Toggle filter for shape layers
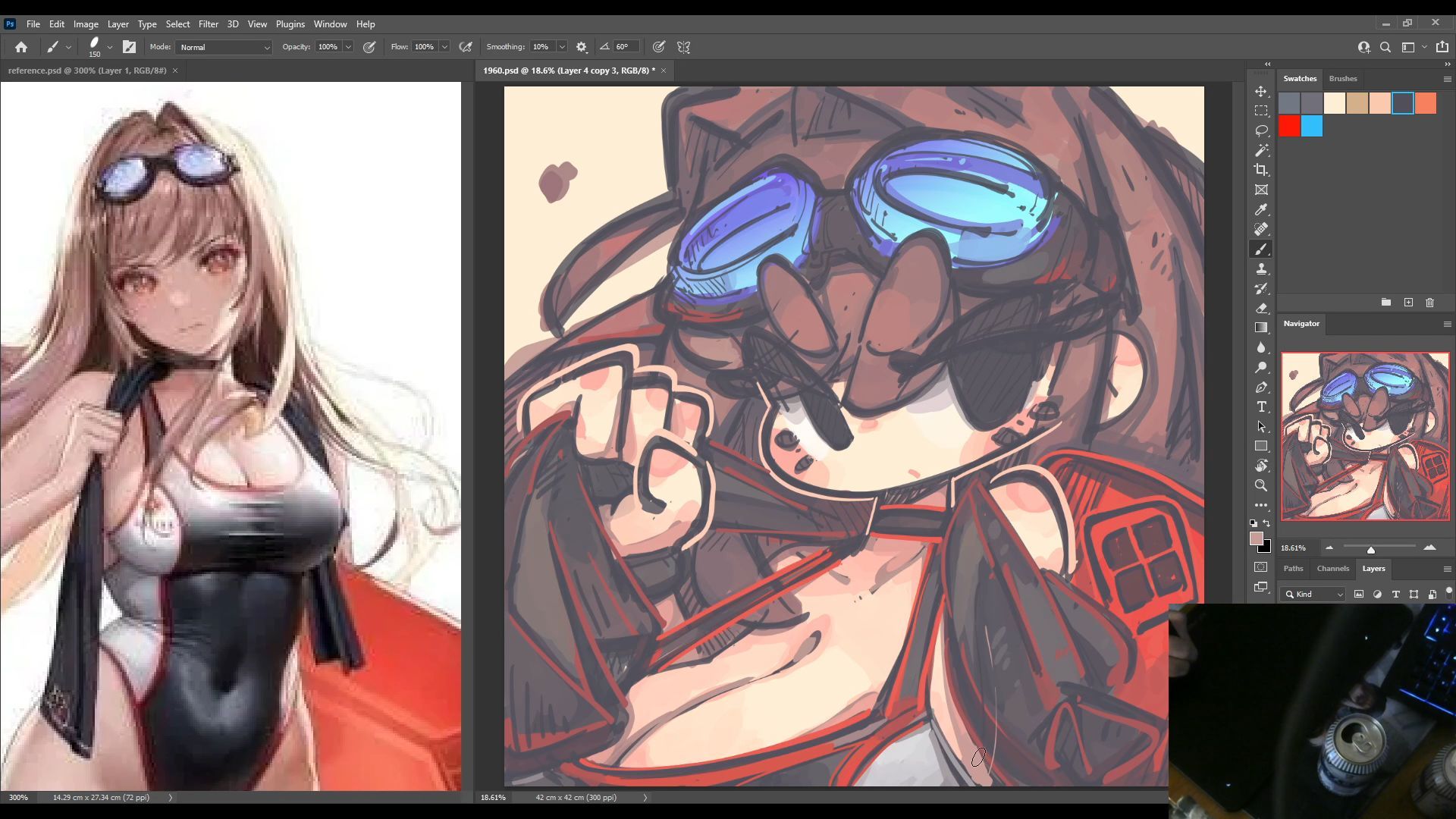Viewport: 1456px width, 819px height. tap(1414, 595)
